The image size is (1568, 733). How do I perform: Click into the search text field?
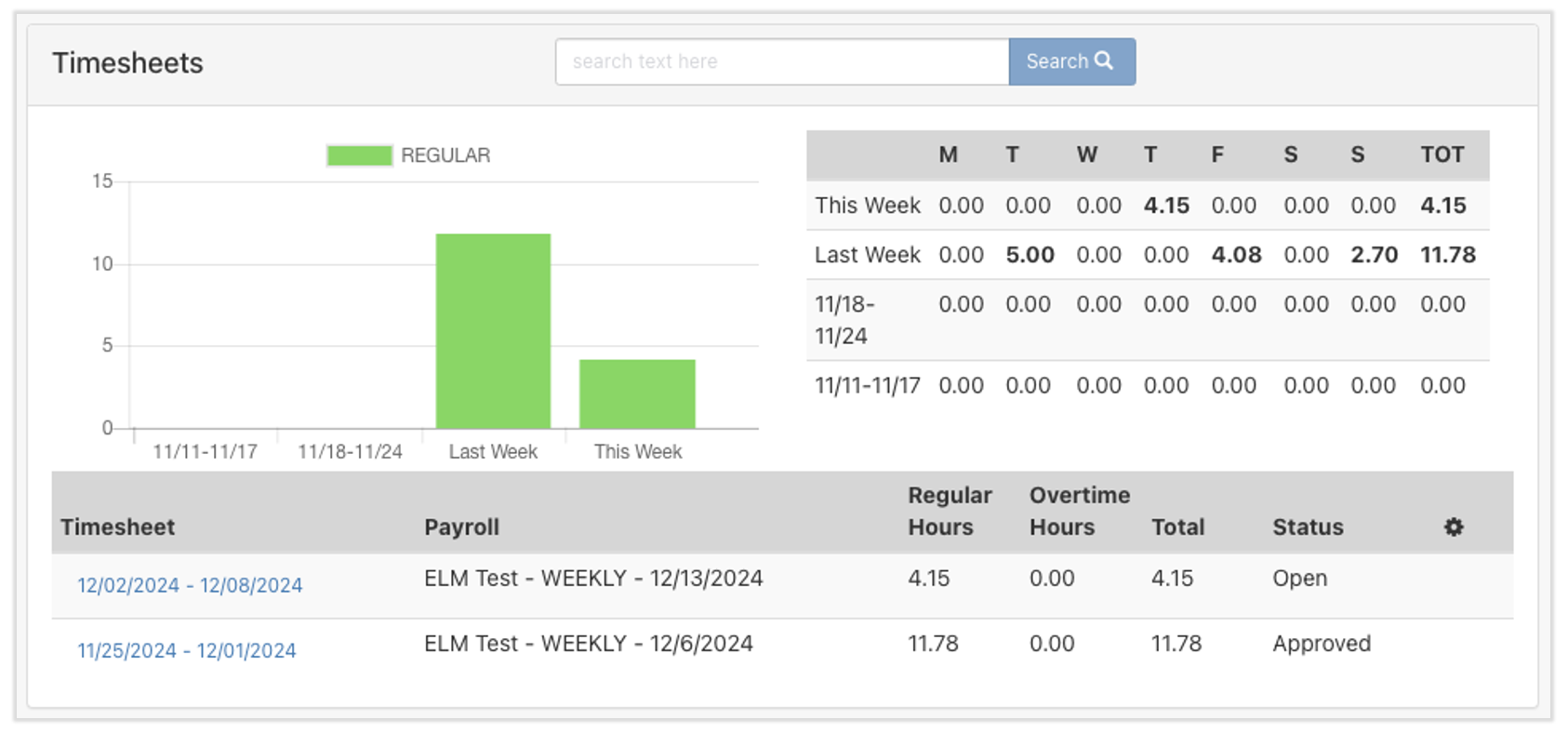(x=781, y=61)
